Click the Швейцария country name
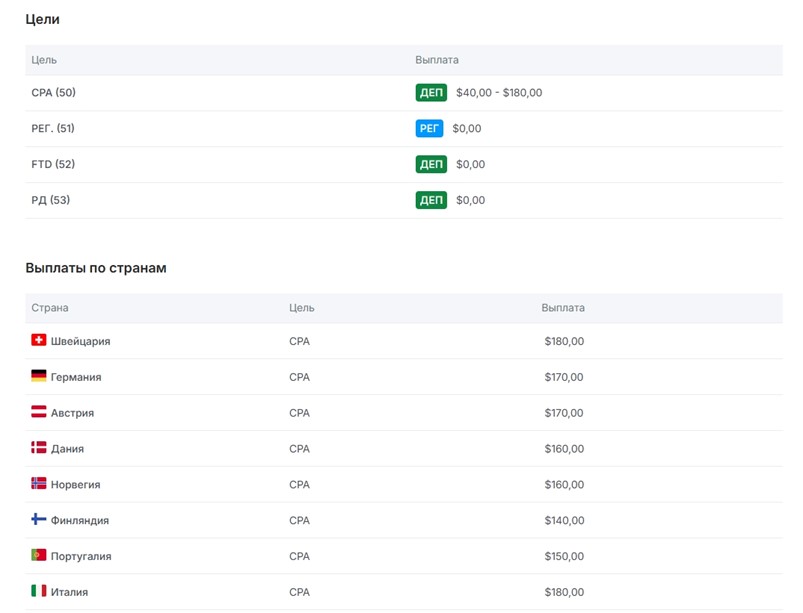This screenshot has height=613, width=803. [80, 341]
